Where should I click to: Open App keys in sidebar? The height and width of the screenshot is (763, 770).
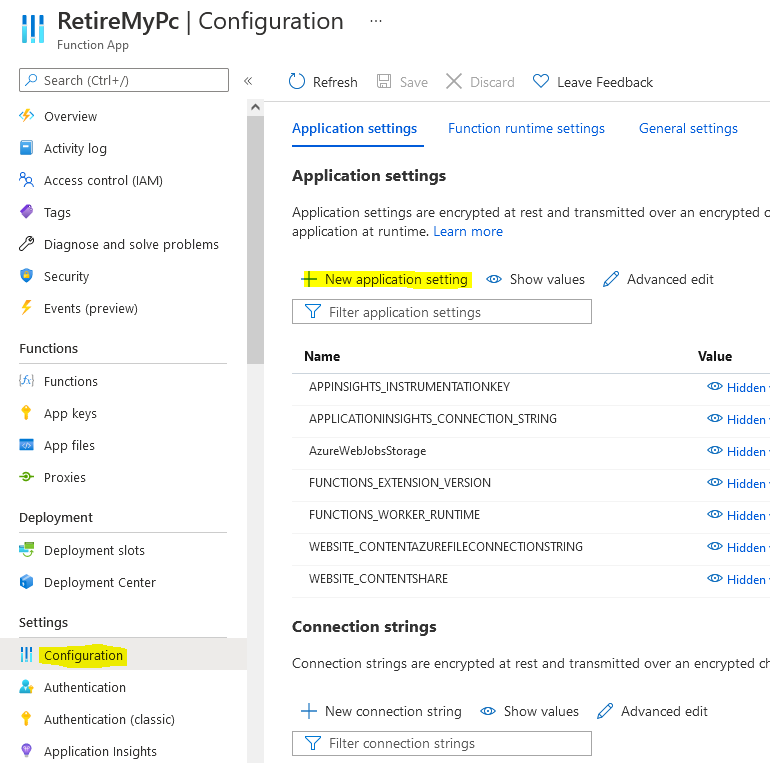click(x=70, y=413)
